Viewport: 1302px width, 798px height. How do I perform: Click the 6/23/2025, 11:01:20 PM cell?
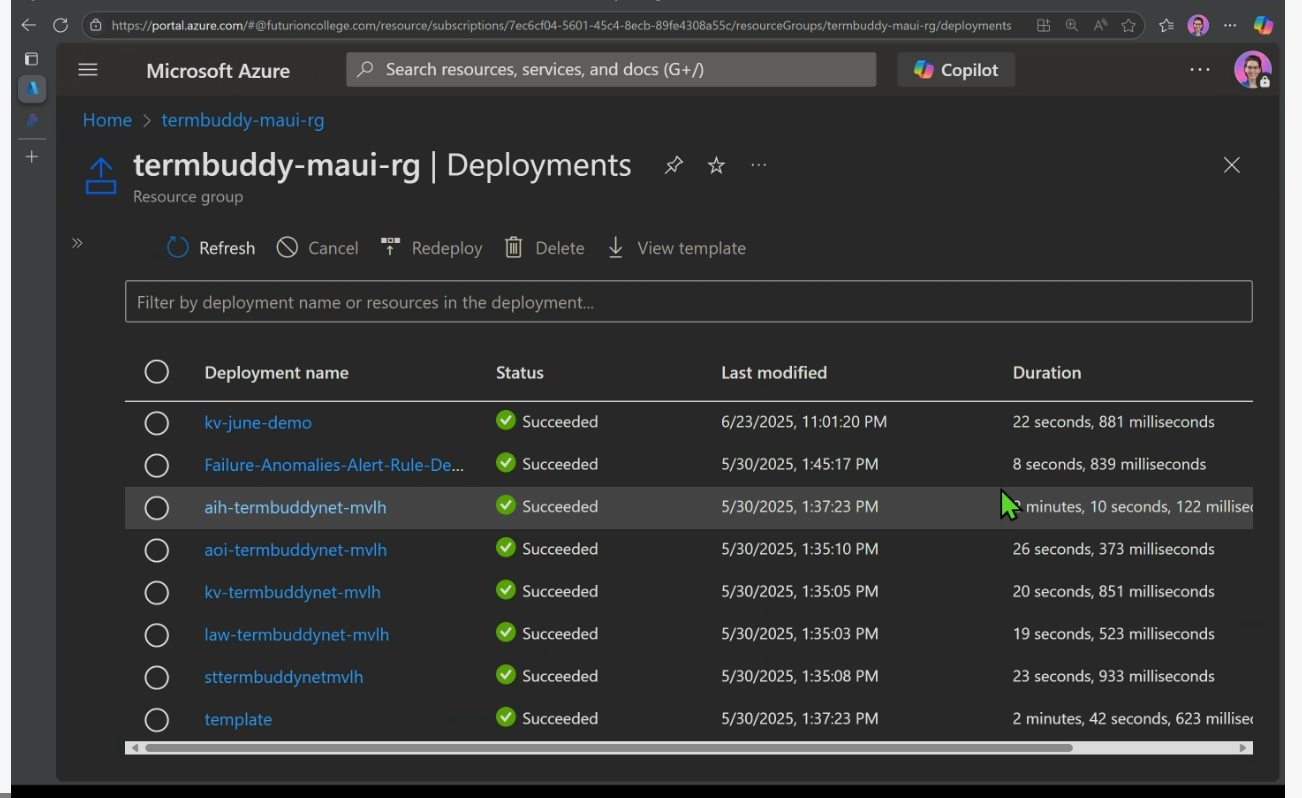[x=804, y=422]
